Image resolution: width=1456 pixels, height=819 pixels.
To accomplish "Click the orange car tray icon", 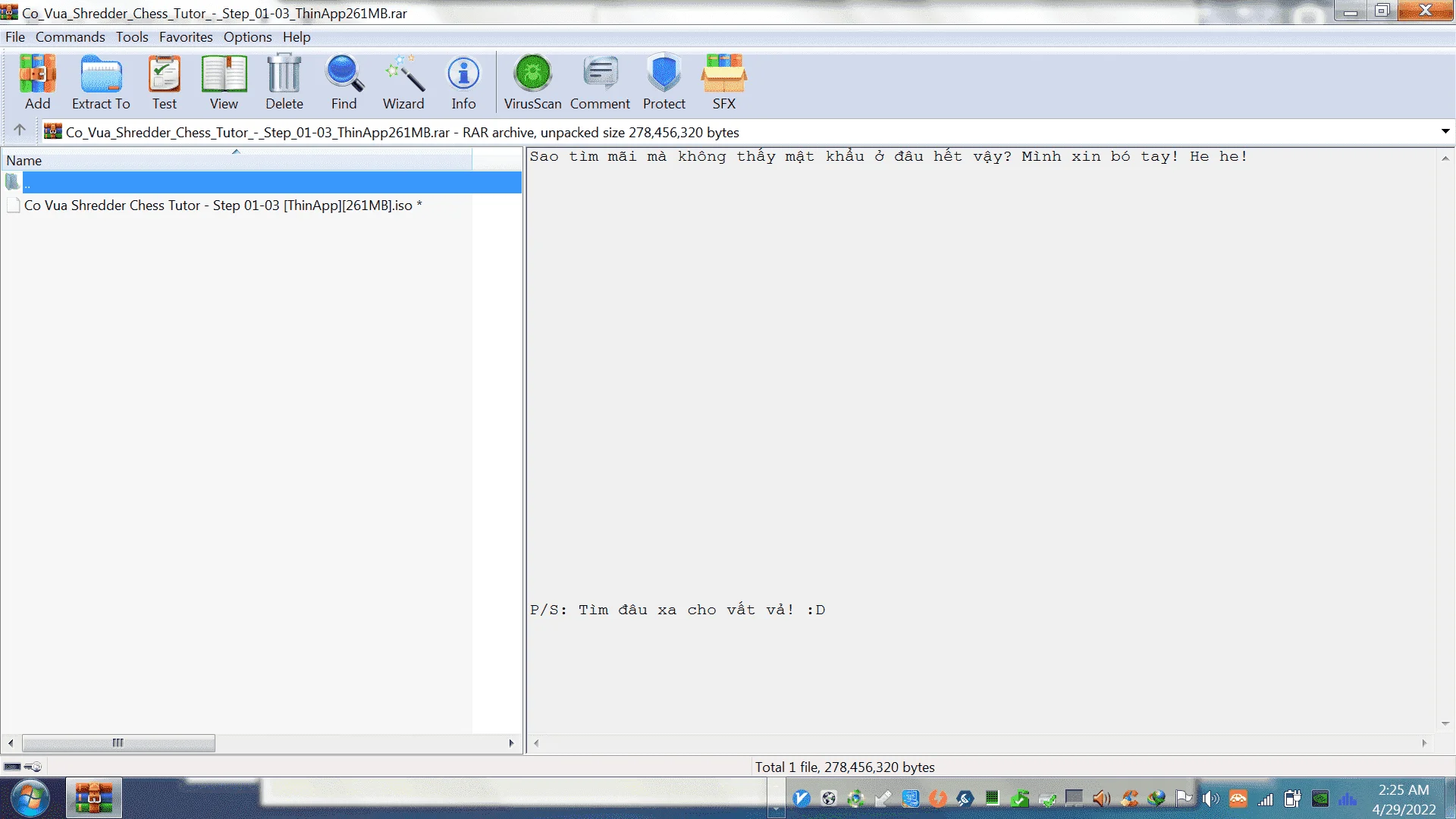I will (1238, 798).
